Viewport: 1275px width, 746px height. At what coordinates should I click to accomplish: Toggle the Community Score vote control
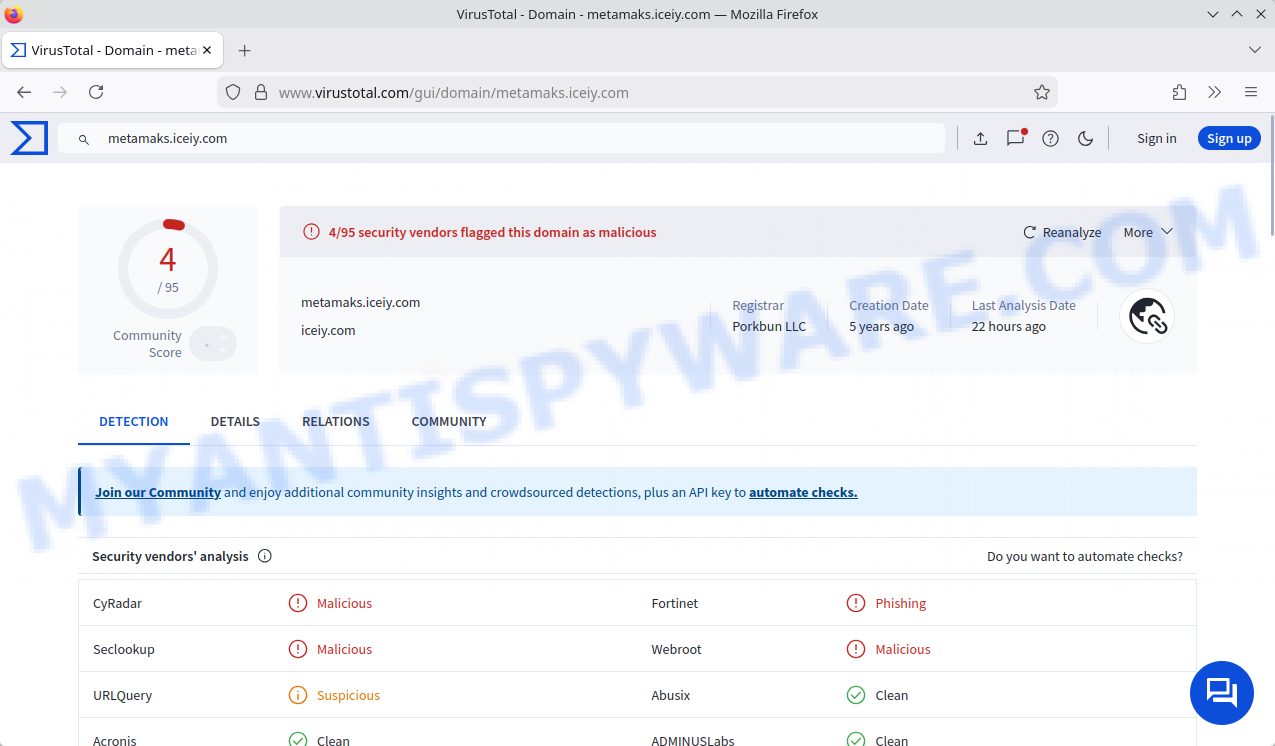tap(213, 344)
